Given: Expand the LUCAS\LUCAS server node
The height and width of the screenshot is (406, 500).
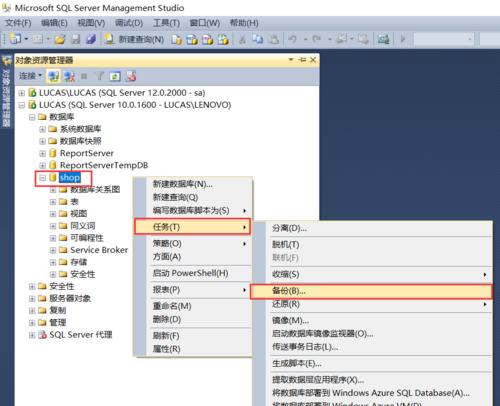Looking at the screenshot, I should [x=22, y=93].
